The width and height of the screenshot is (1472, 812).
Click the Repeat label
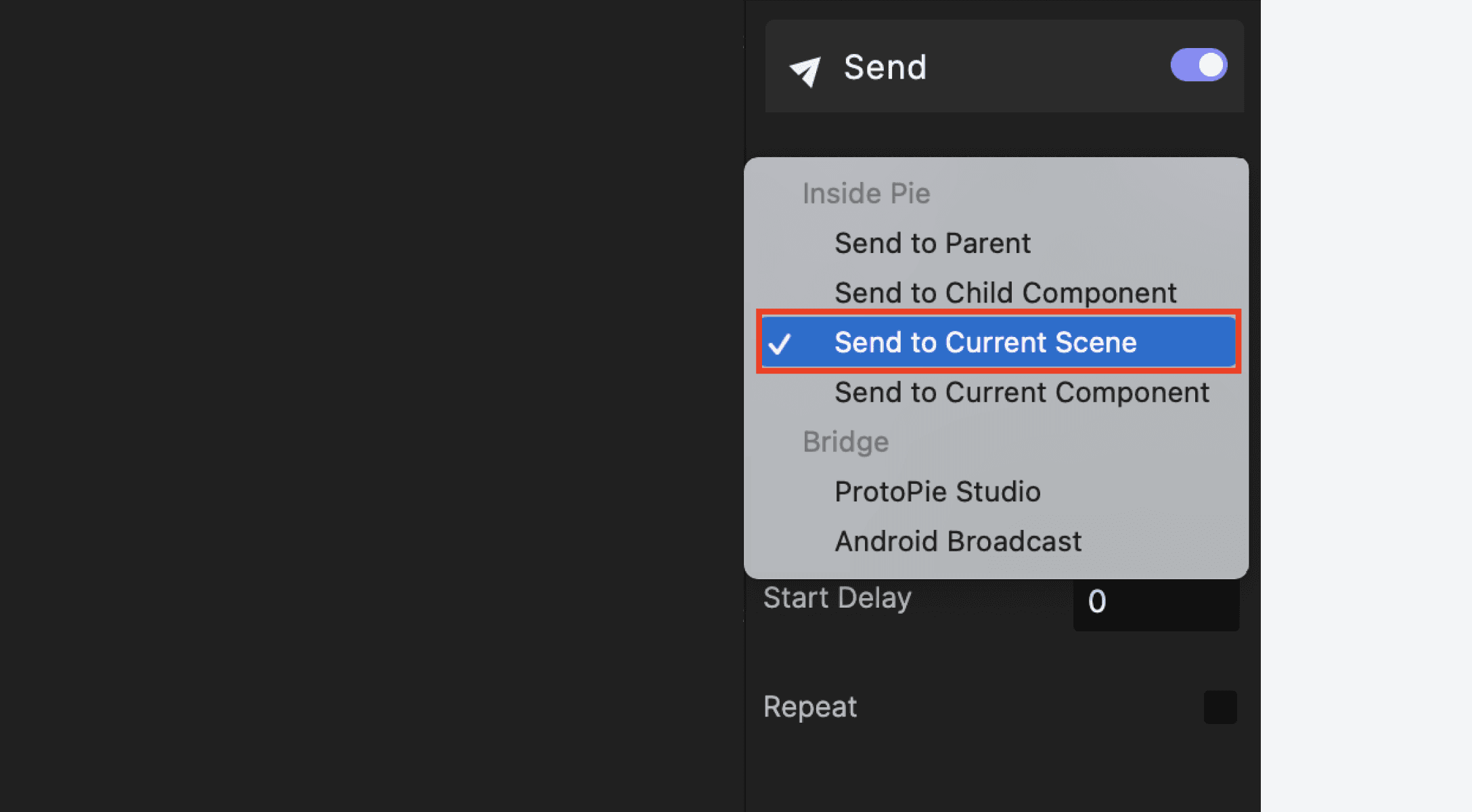(x=810, y=706)
